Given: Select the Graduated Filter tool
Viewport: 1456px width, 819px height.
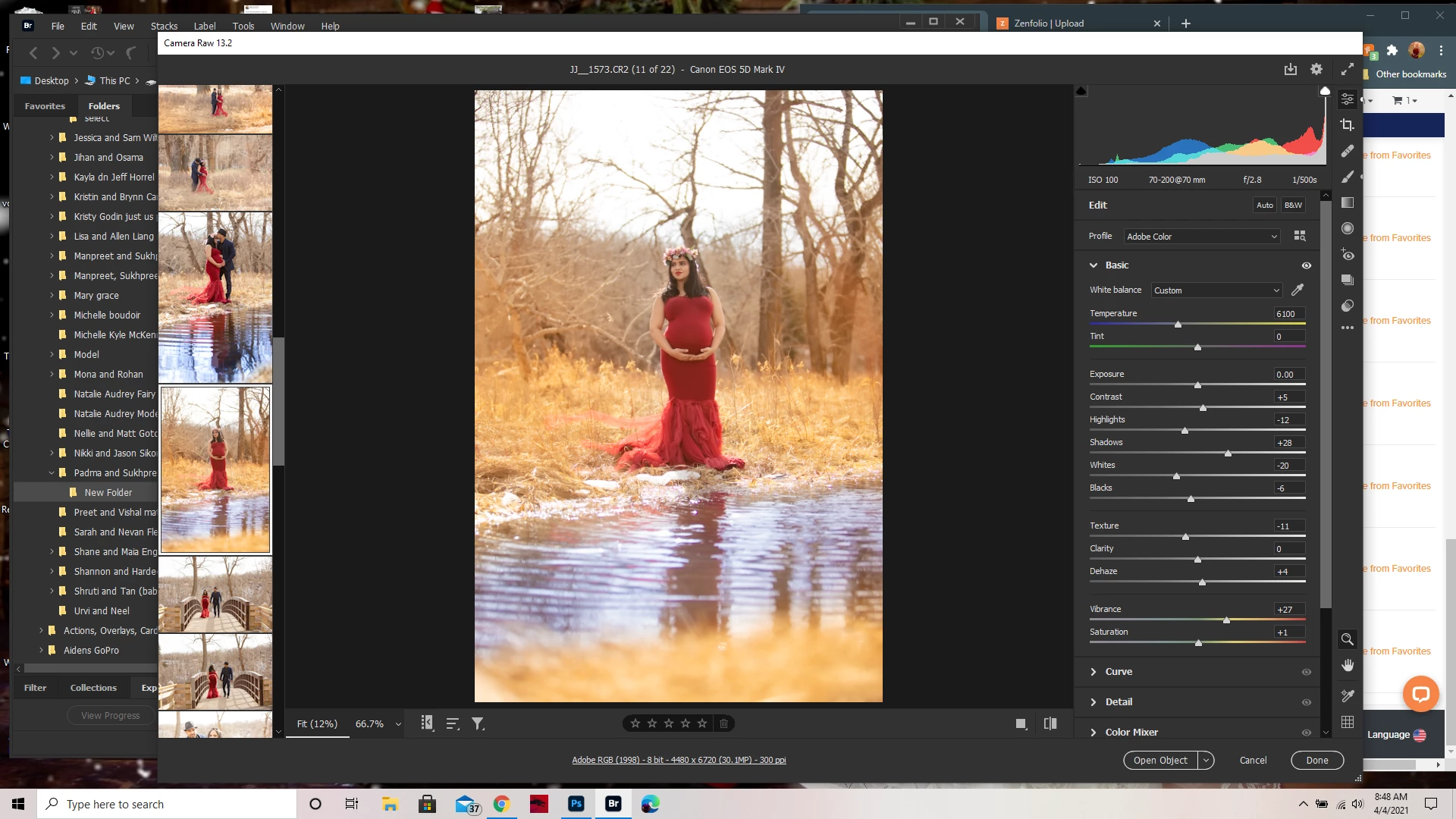Looking at the screenshot, I should tap(1347, 202).
